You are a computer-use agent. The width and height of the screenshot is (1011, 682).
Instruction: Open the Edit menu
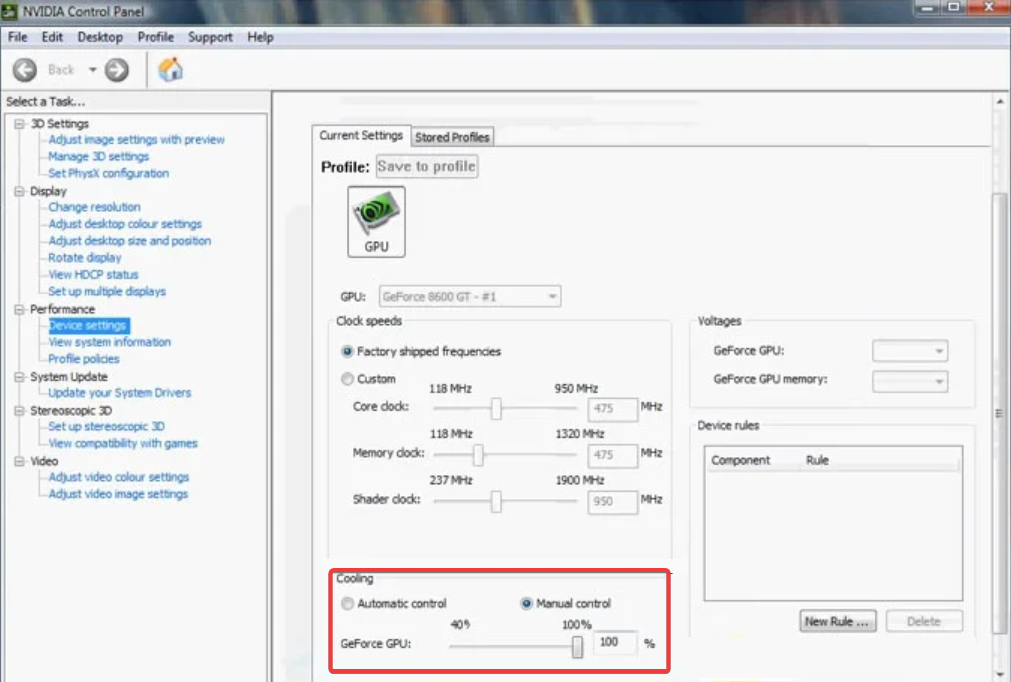(x=52, y=37)
